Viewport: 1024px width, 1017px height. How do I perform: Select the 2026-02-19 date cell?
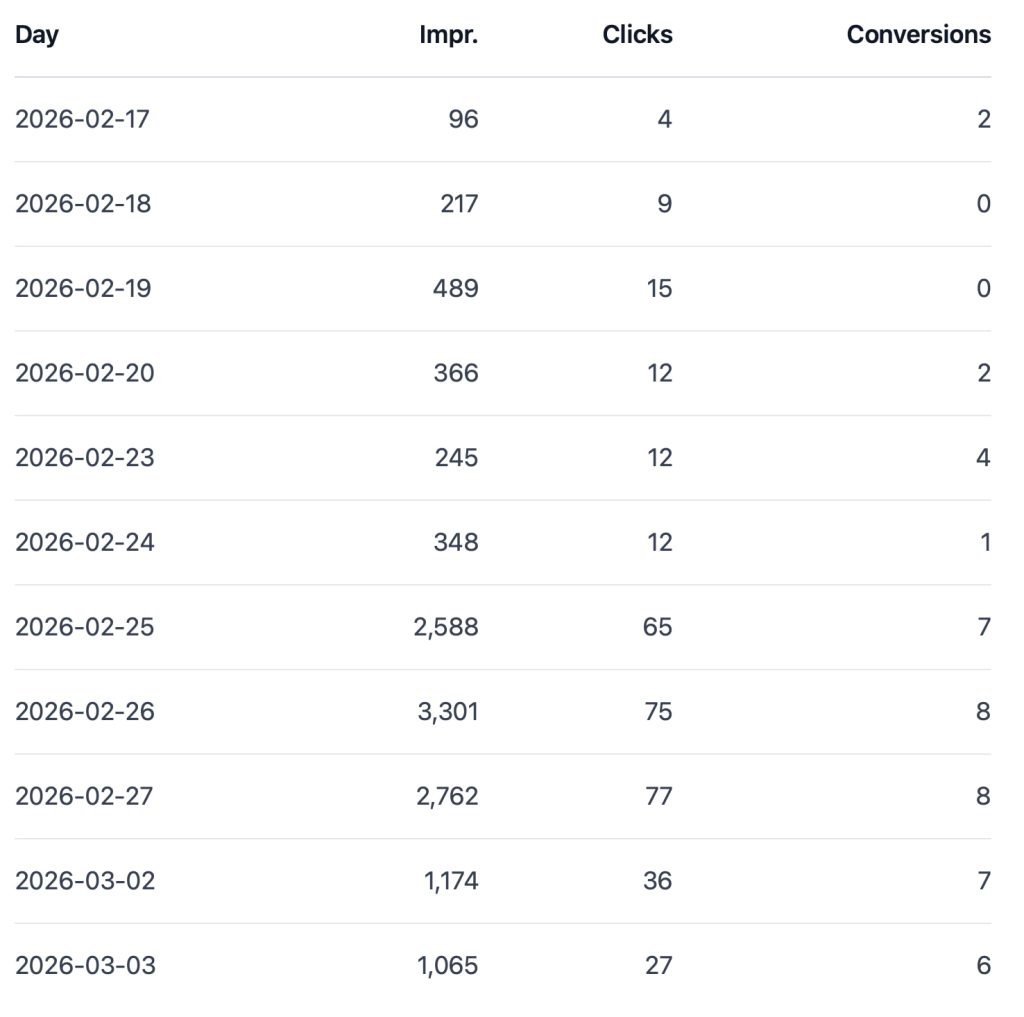point(83,289)
